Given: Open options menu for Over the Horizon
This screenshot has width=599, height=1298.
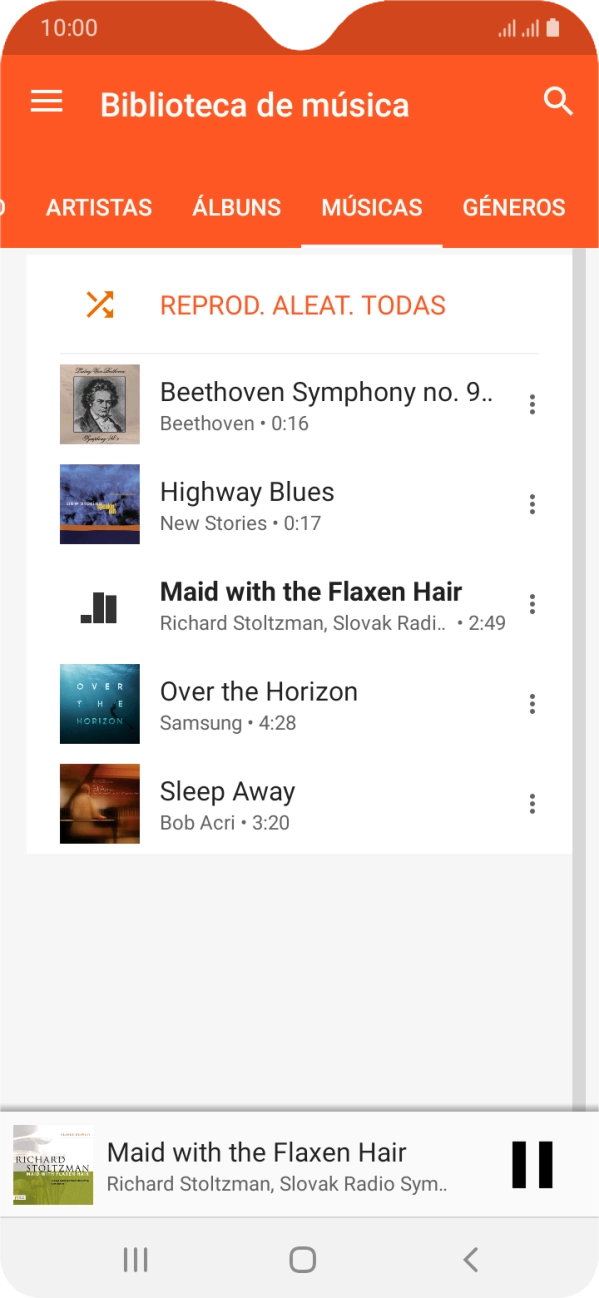Looking at the screenshot, I should coord(531,704).
